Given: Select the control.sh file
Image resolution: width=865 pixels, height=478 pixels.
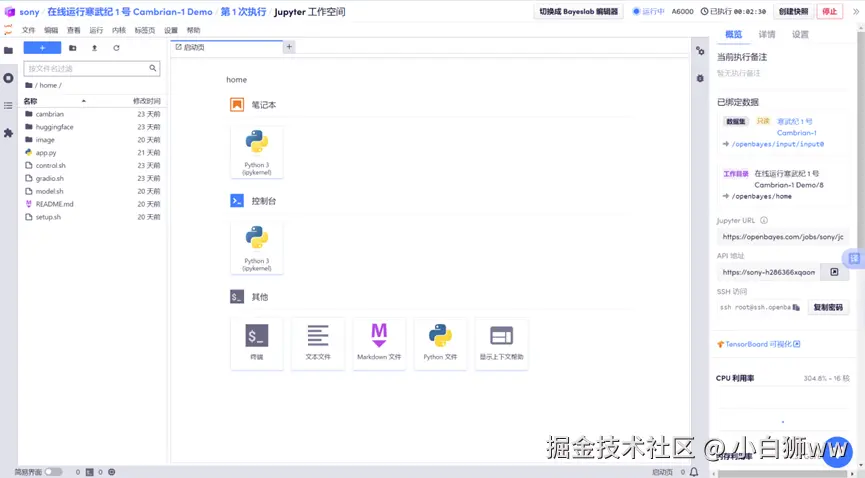Looking at the screenshot, I should tap(93, 166).
